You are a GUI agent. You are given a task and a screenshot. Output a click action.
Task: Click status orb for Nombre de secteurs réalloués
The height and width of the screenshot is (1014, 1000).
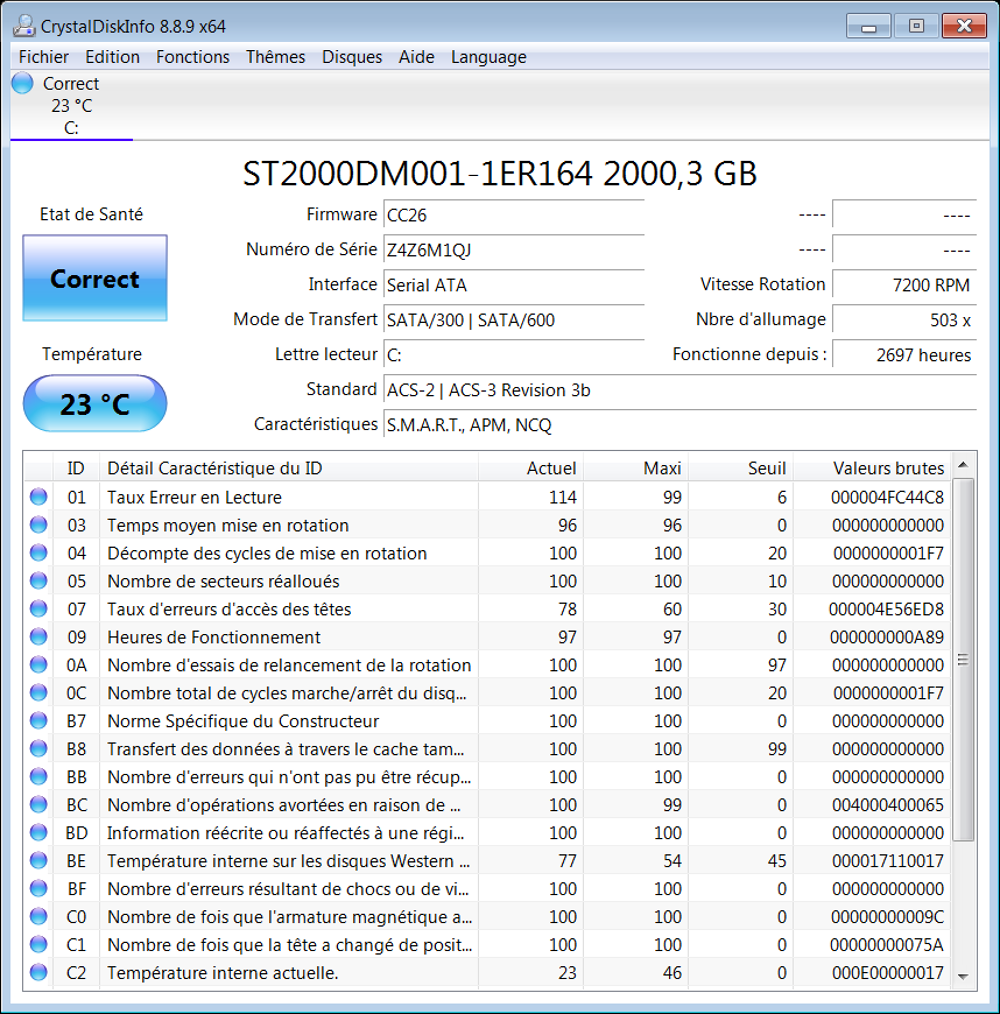(x=39, y=581)
